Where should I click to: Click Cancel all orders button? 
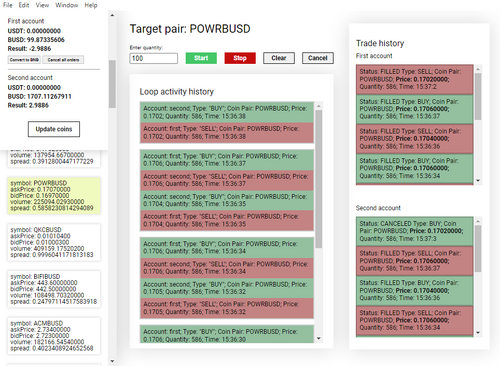coord(63,60)
